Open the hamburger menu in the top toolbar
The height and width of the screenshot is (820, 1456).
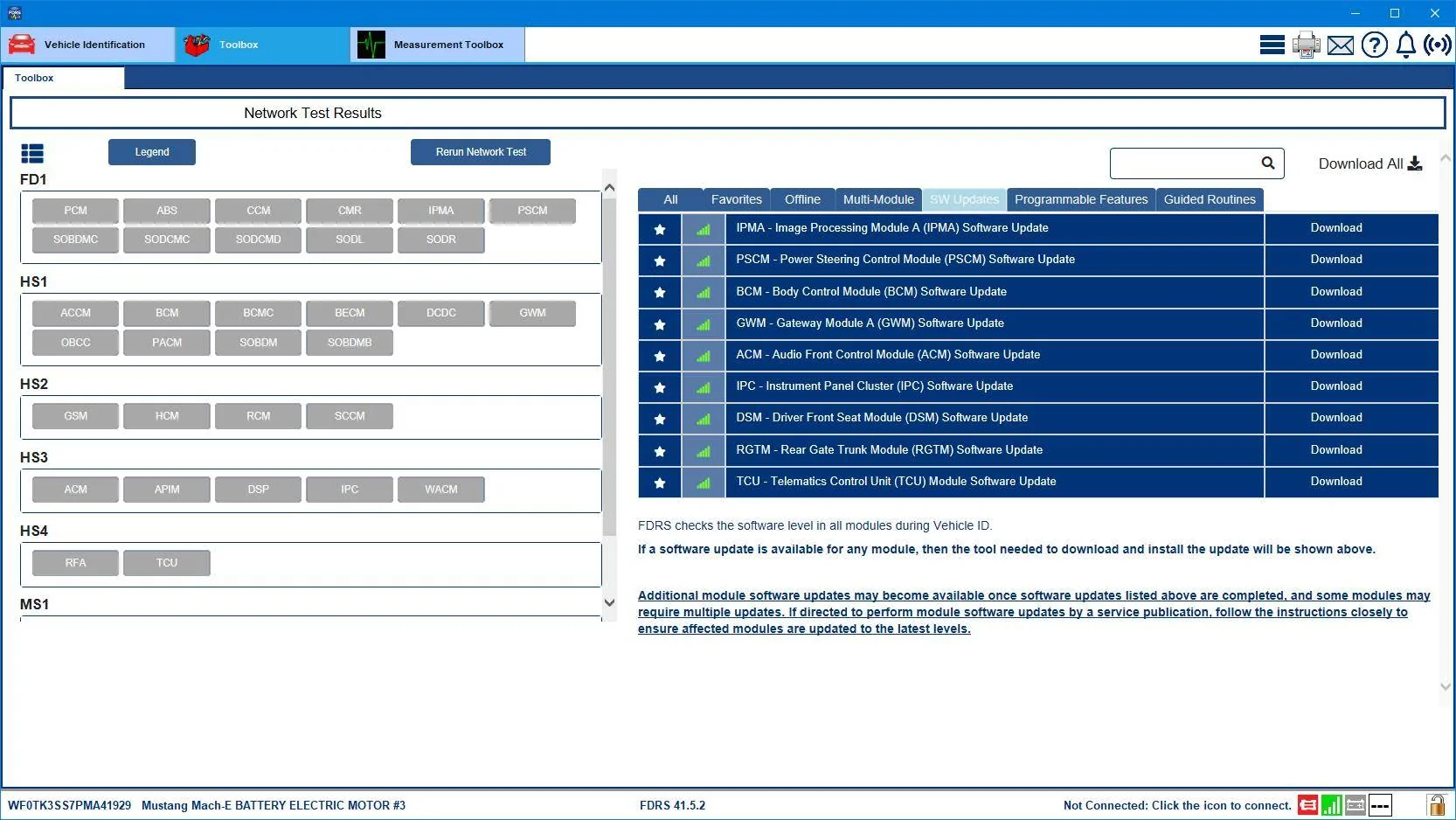click(x=1272, y=45)
